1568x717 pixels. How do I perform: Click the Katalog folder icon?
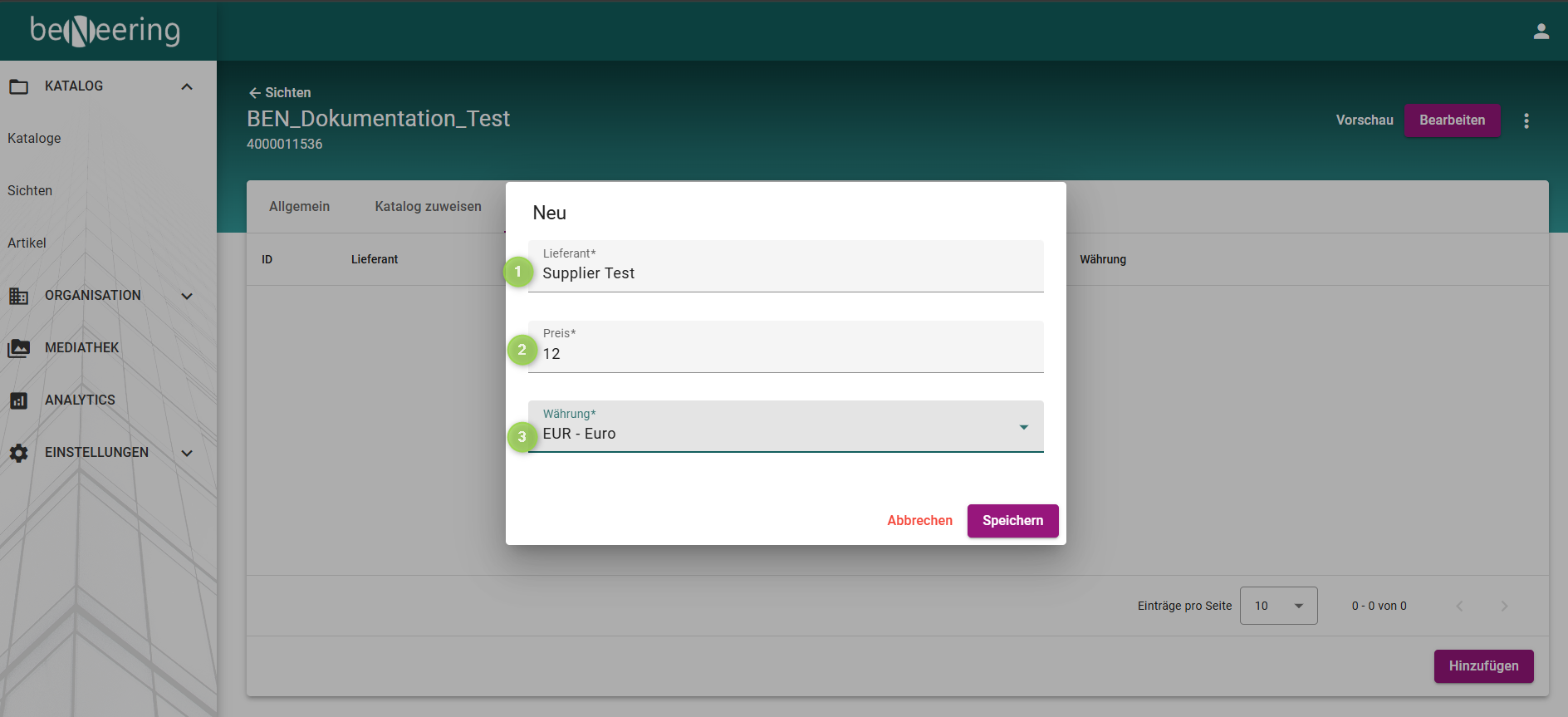(18, 86)
